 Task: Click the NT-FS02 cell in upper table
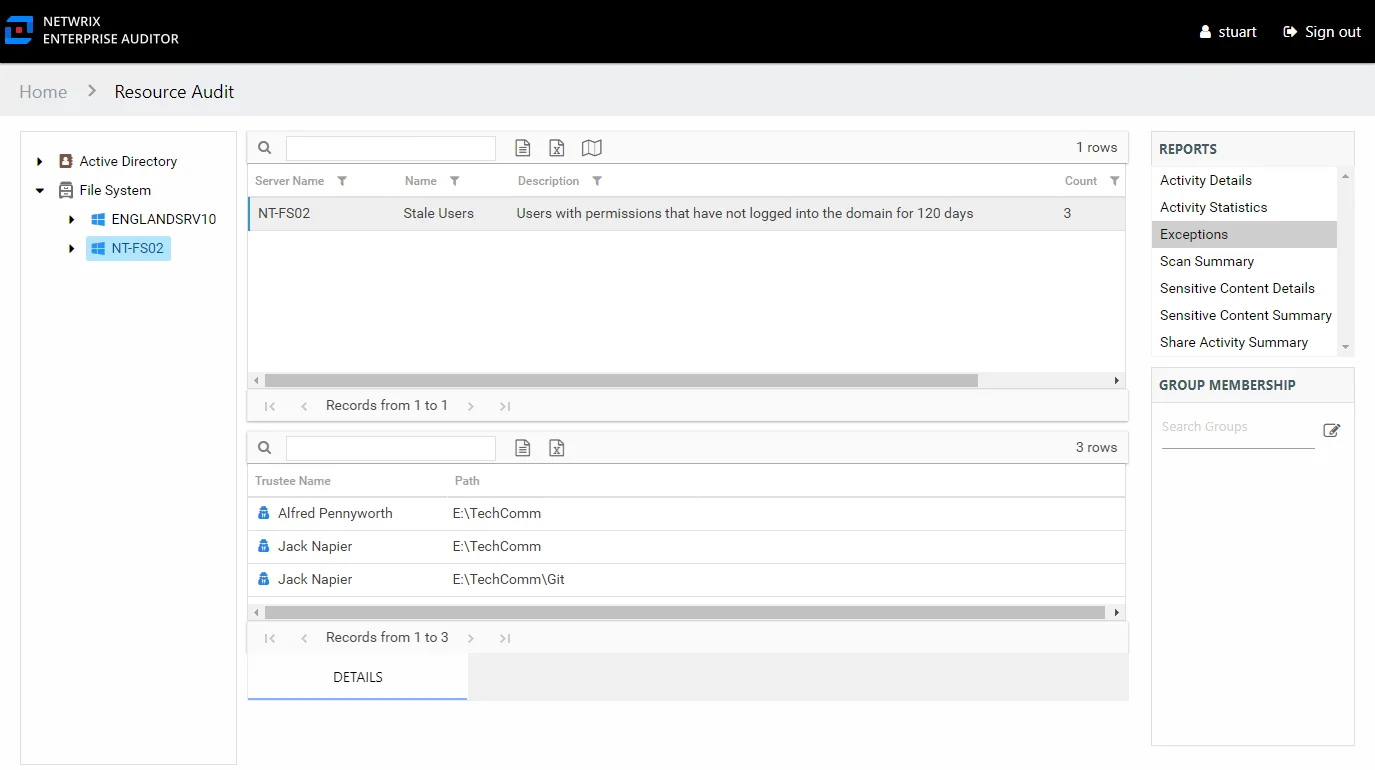coord(284,213)
